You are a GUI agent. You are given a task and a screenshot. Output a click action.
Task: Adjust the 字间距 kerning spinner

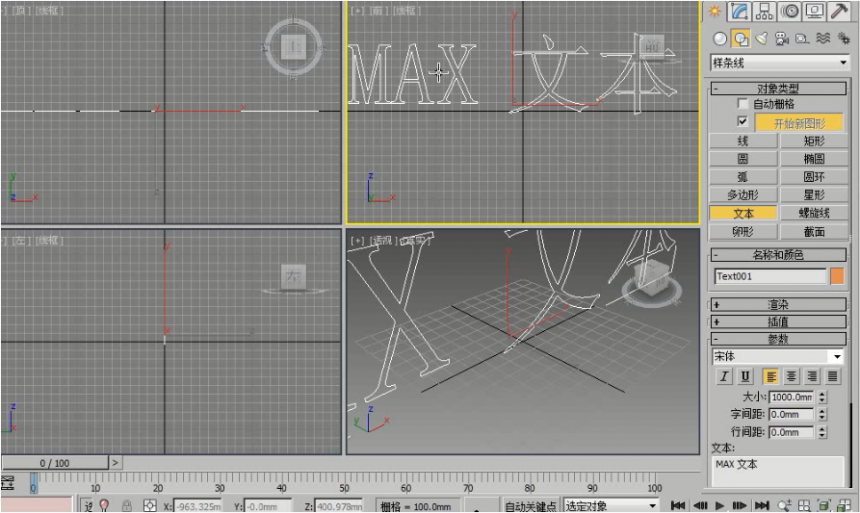822,414
